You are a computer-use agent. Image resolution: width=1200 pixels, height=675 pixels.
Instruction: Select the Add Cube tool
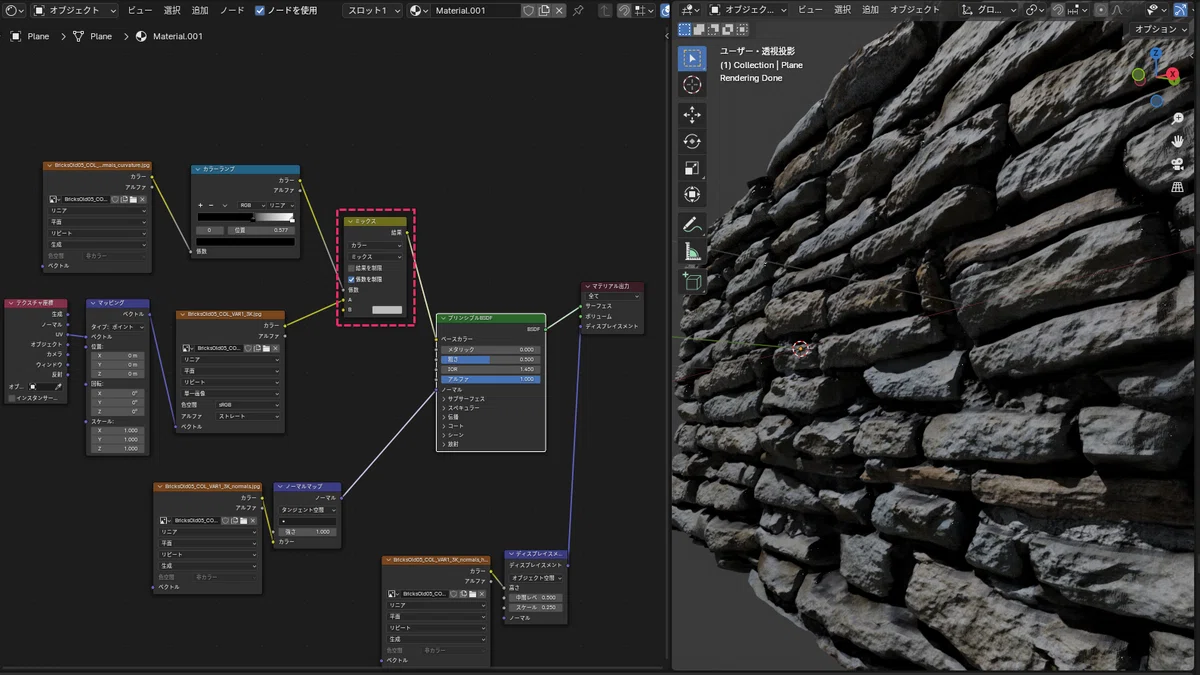(692, 282)
